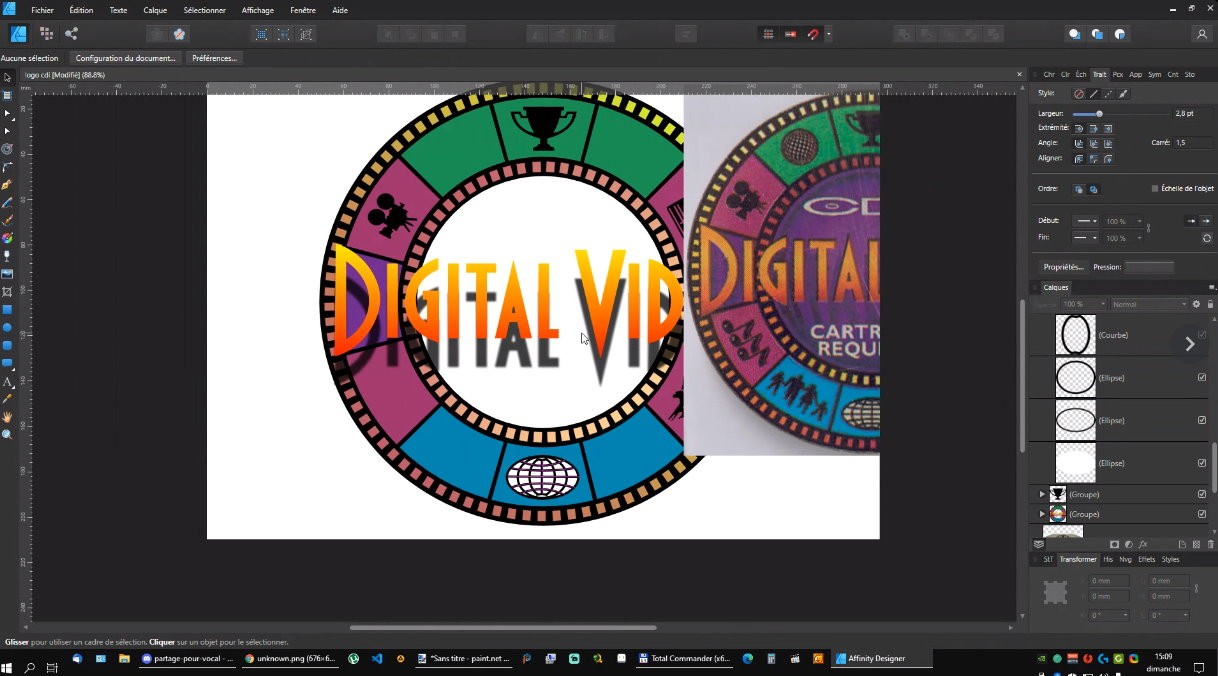Open the Affichage menu

pos(258,10)
